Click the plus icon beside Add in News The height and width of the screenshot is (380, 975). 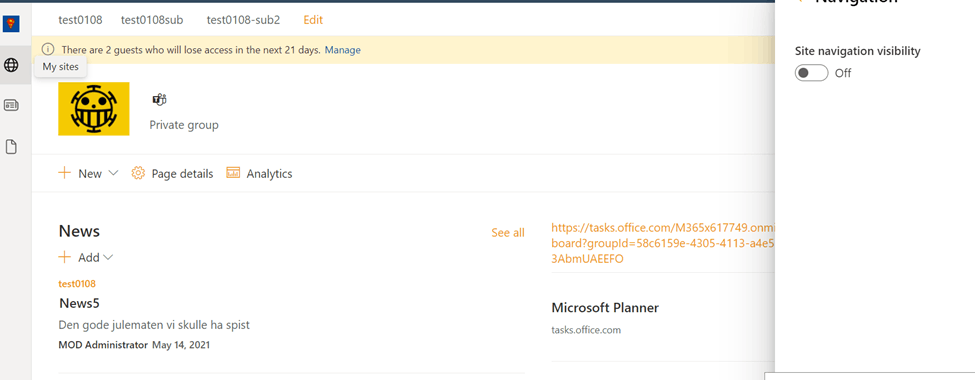(65, 257)
